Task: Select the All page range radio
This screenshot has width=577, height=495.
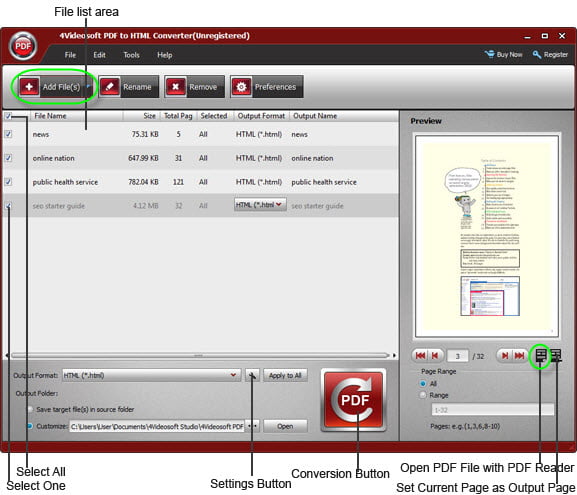Action: 423,383
